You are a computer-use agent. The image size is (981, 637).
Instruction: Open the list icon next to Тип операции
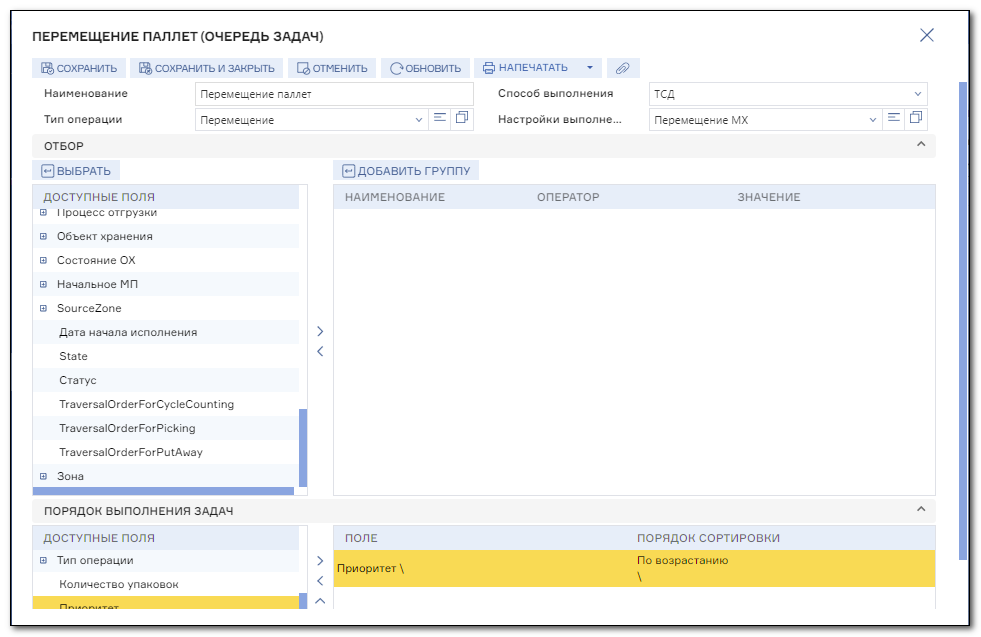pyautogui.click(x=440, y=118)
